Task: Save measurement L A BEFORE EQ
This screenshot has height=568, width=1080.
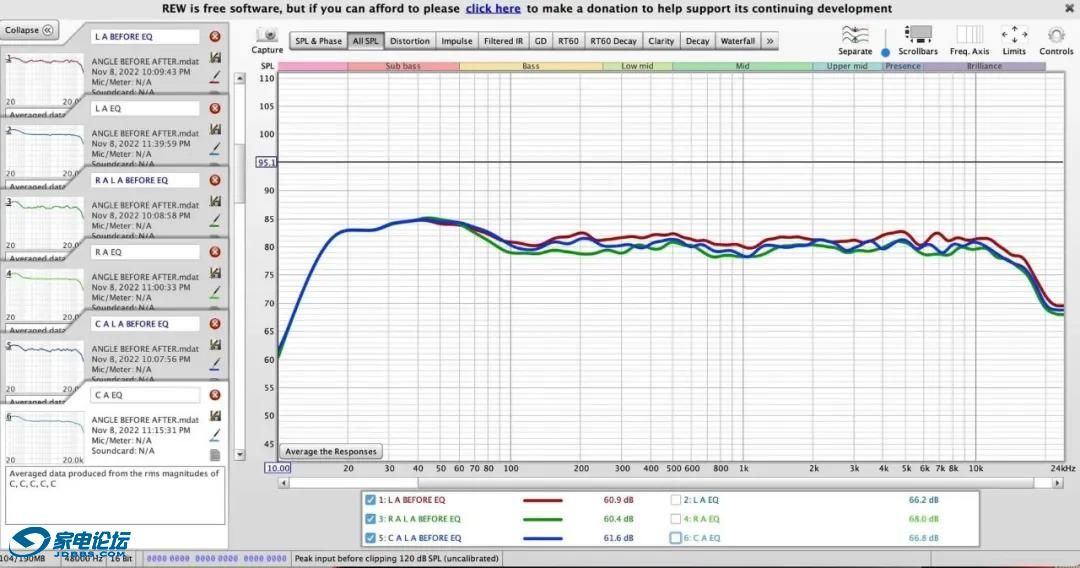Action: (216, 57)
